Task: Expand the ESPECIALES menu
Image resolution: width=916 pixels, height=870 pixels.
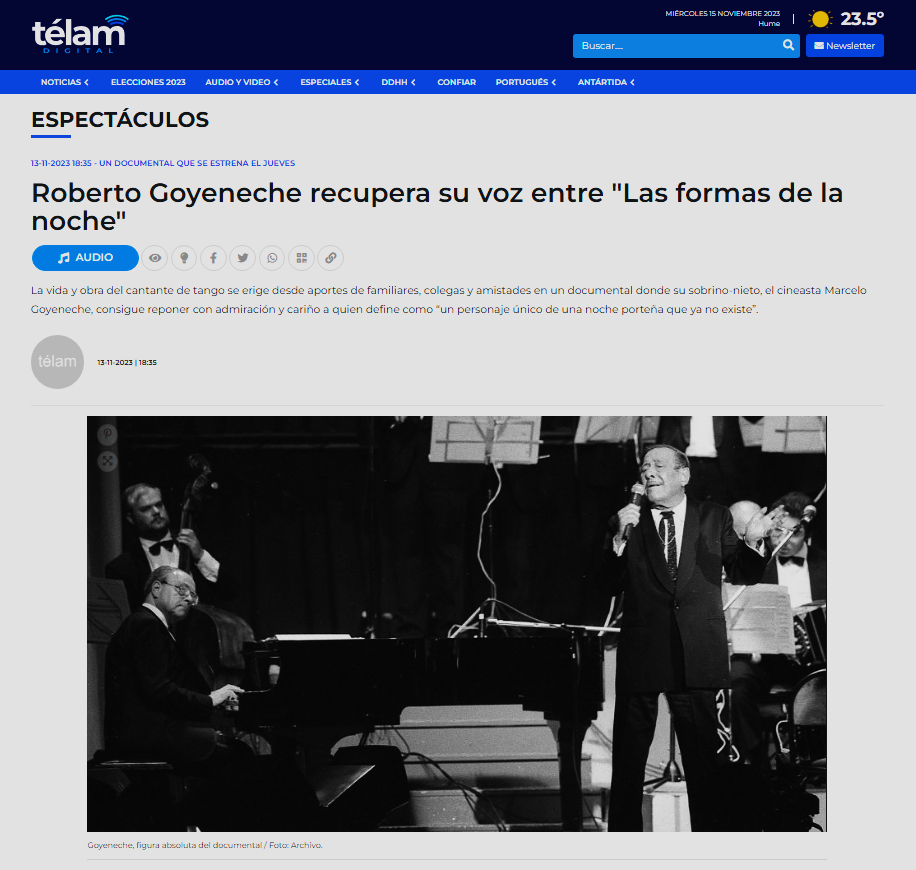Action: coord(329,82)
